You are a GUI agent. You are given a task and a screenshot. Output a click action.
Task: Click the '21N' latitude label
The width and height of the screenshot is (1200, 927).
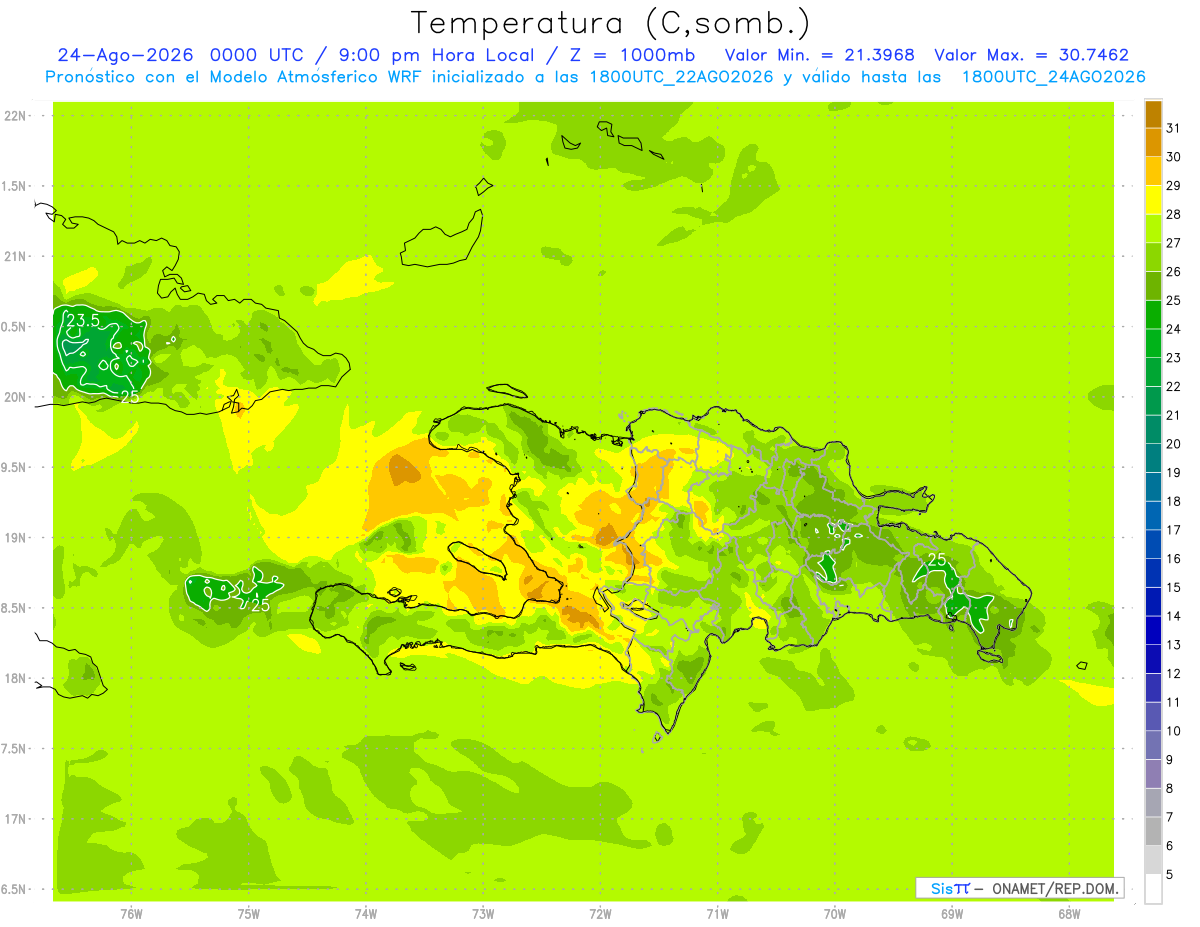(16, 256)
